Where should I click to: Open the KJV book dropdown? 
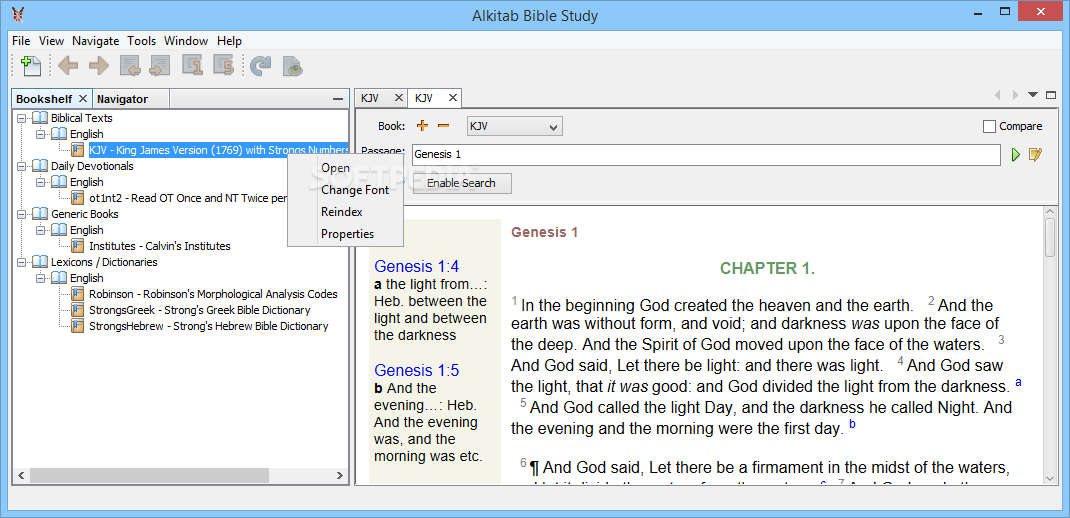click(x=515, y=126)
